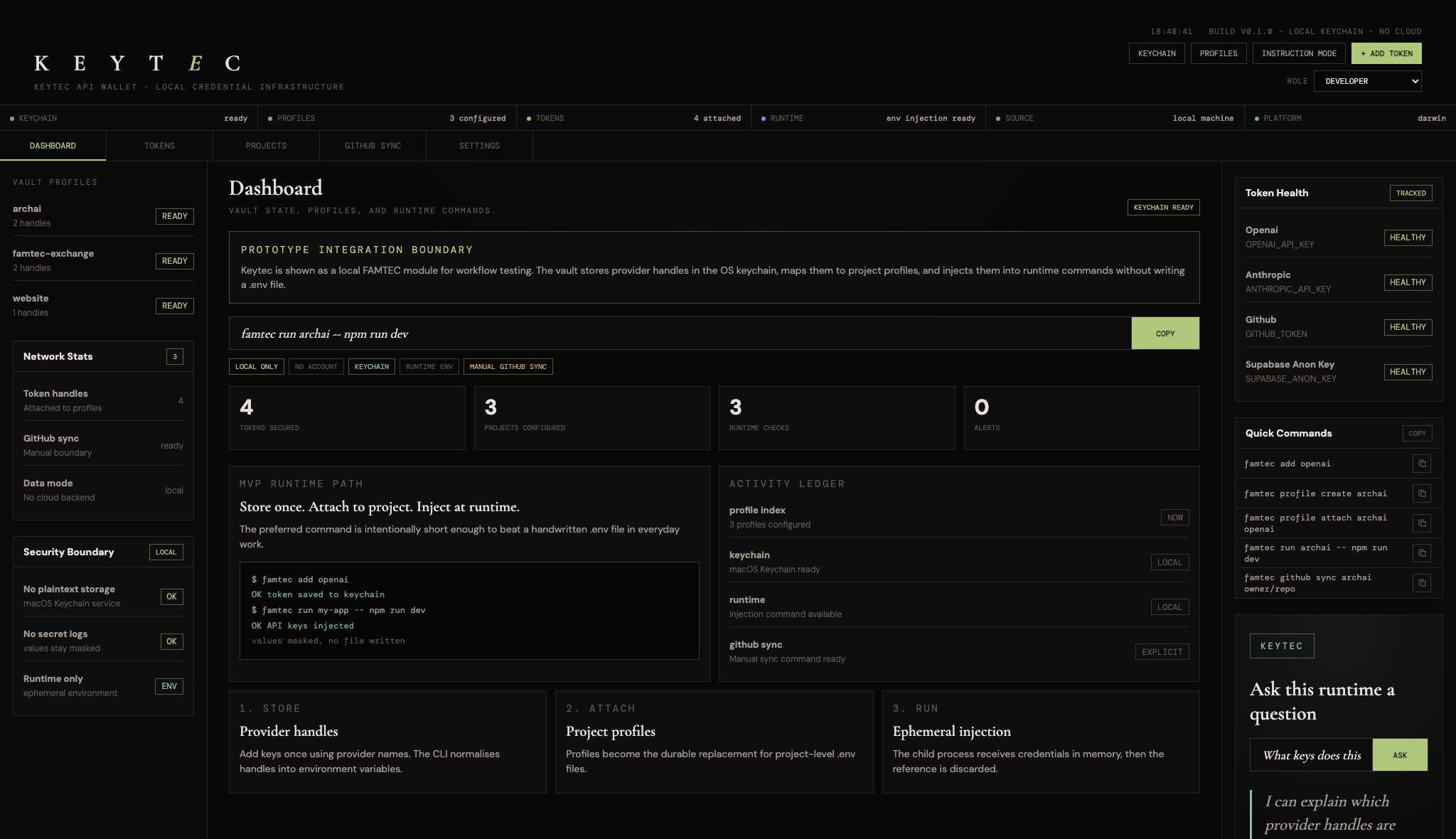
Task: Click the Projects Configured stat card
Action: (591, 418)
